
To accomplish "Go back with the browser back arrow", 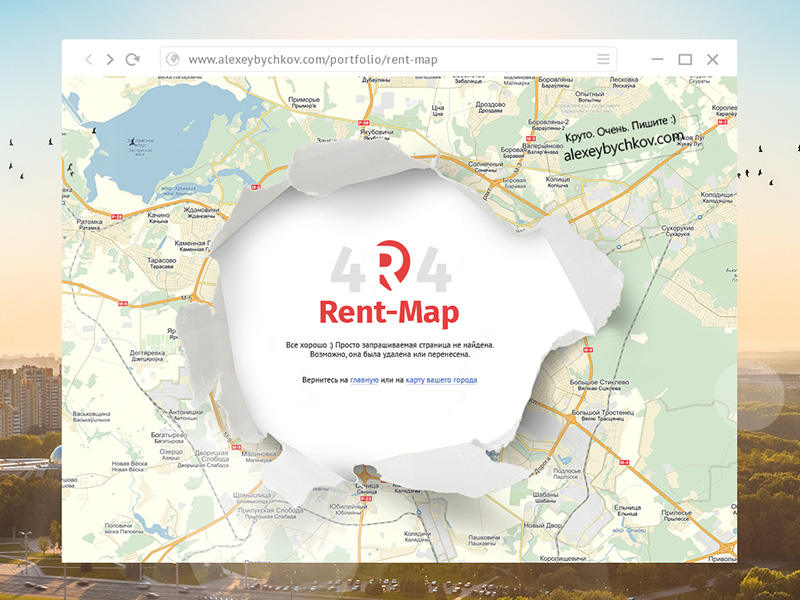I will [89, 60].
